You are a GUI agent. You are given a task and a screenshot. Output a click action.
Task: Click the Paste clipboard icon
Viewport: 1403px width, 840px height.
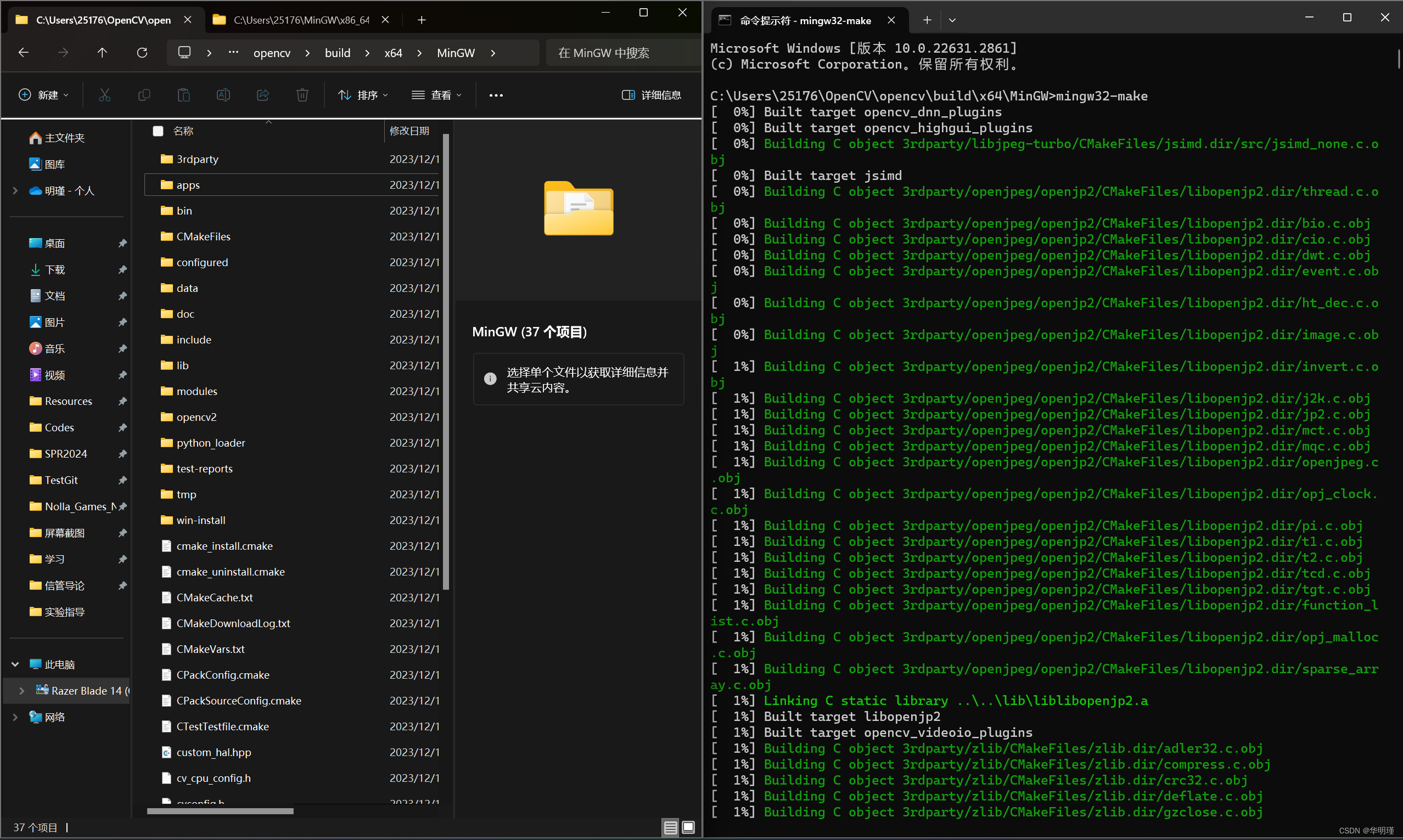point(183,95)
